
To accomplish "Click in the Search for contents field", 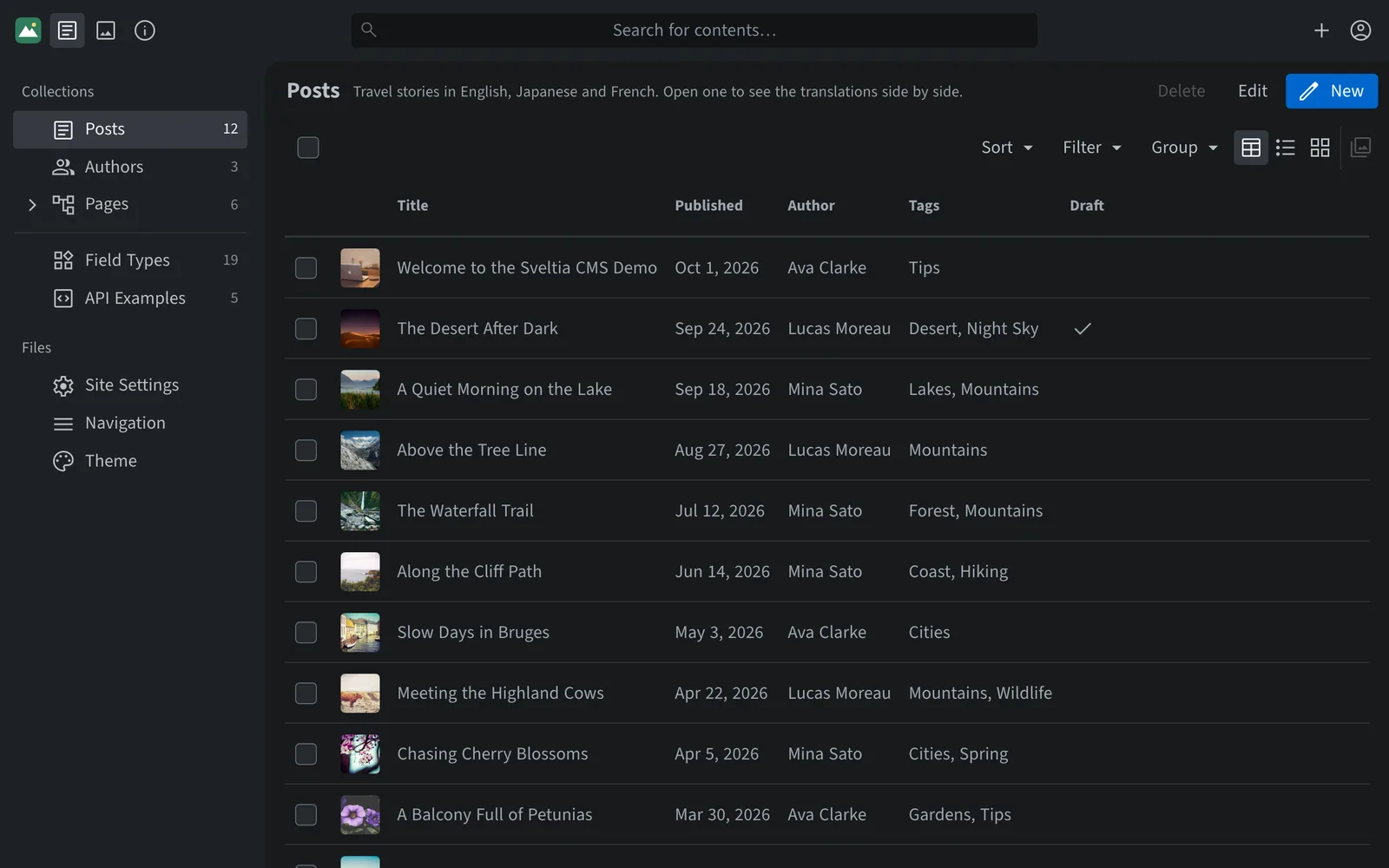I will 694,30.
